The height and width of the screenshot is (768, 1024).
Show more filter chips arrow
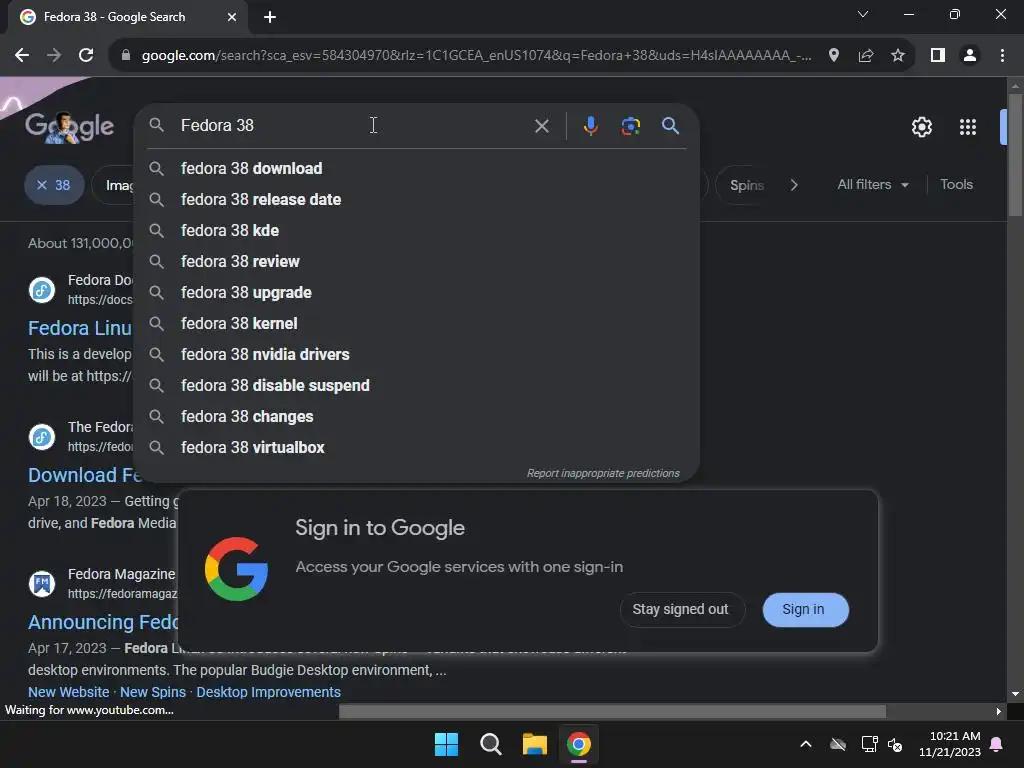pyautogui.click(x=794, y=185)
